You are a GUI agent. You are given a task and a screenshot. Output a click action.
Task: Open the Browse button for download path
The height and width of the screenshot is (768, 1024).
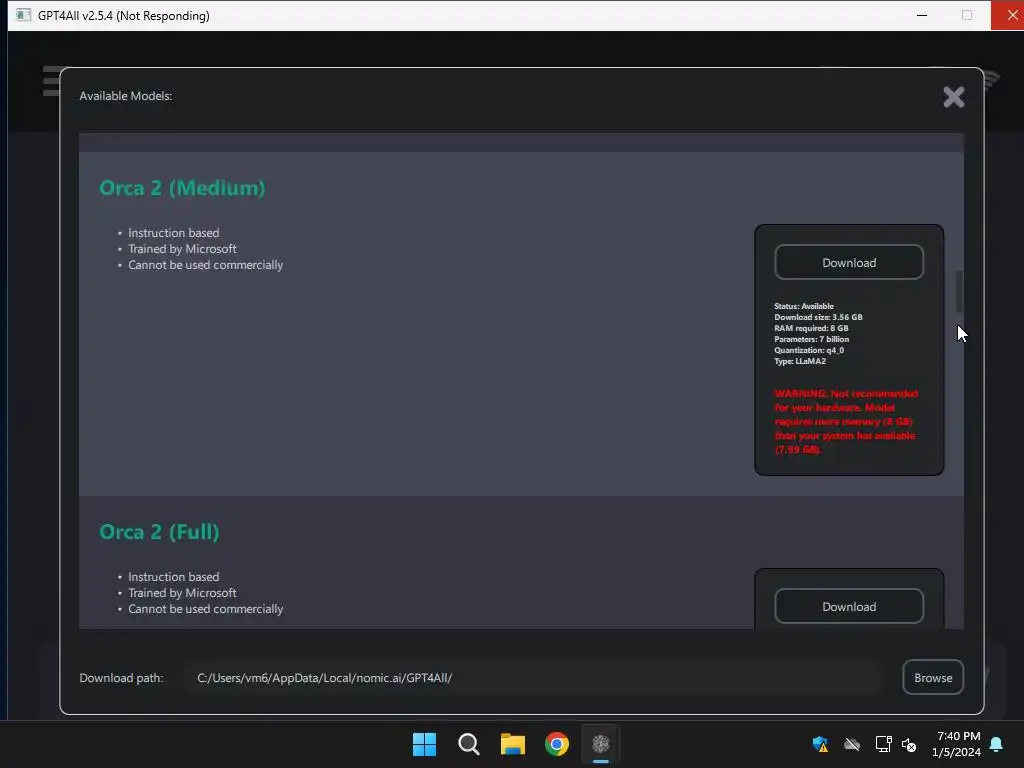point(933,678)
